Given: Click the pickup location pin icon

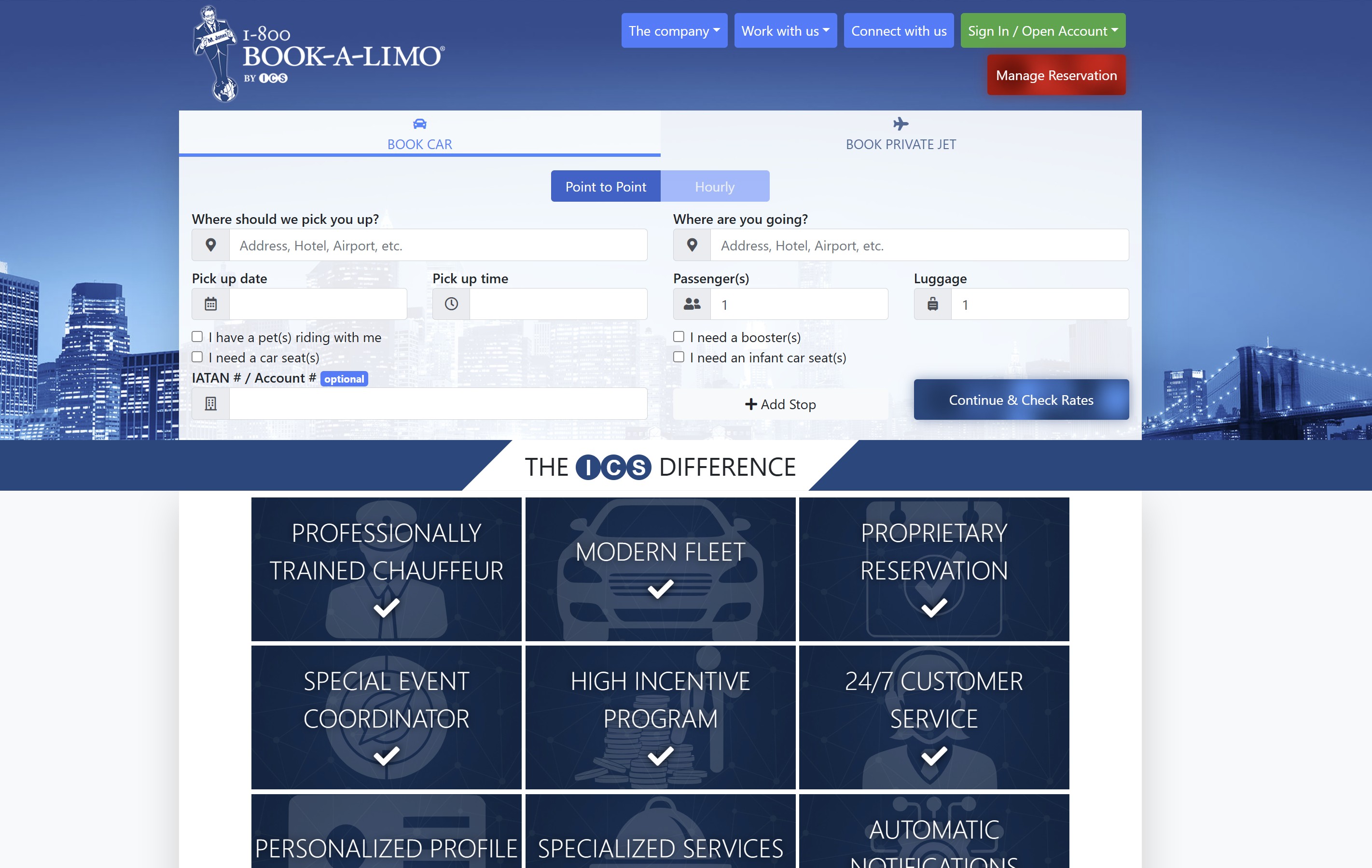Looking at the screenshot, I should [211, 246].
